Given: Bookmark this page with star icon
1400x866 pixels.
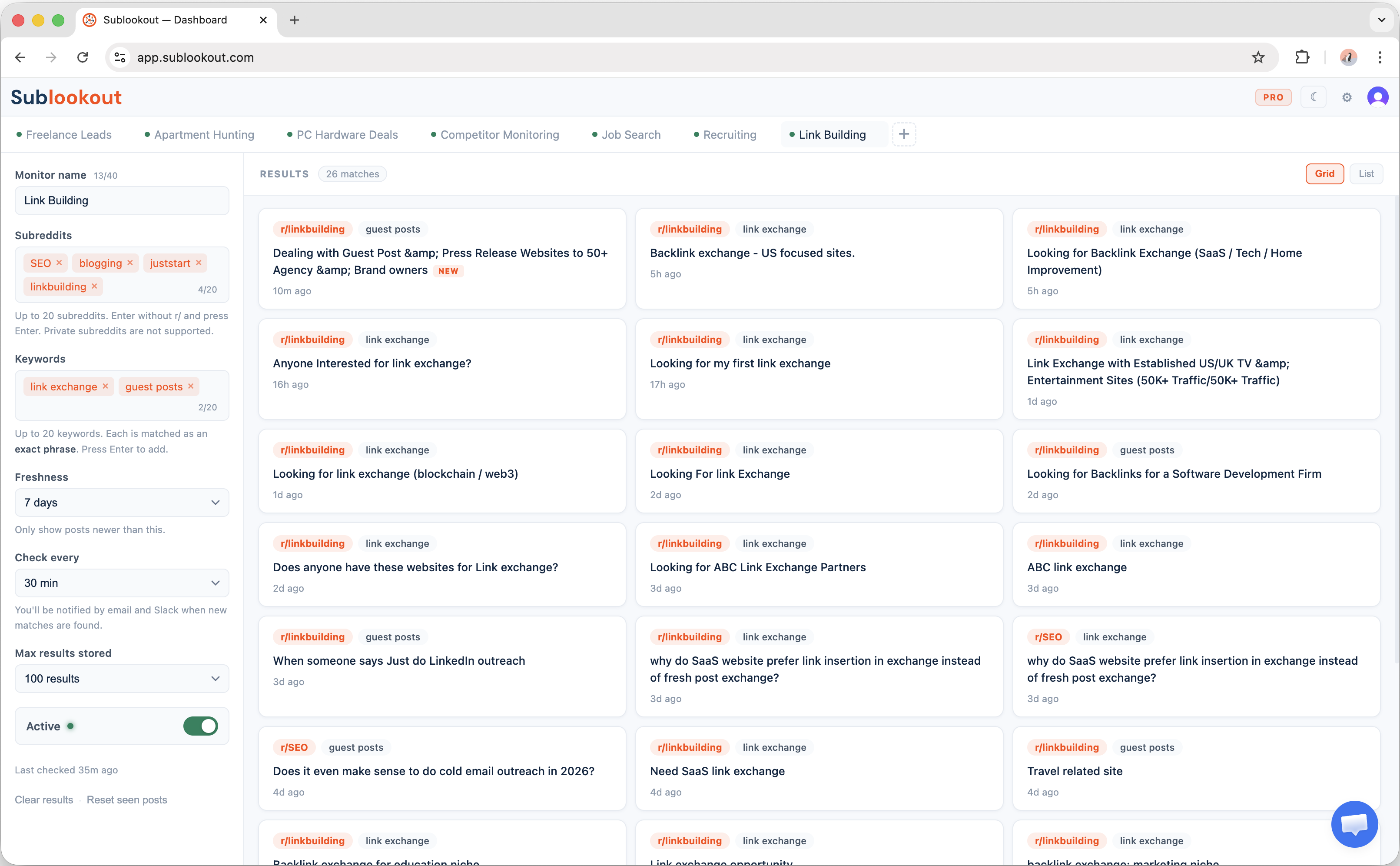Looking at the screenshot, I should point(1257,57).
